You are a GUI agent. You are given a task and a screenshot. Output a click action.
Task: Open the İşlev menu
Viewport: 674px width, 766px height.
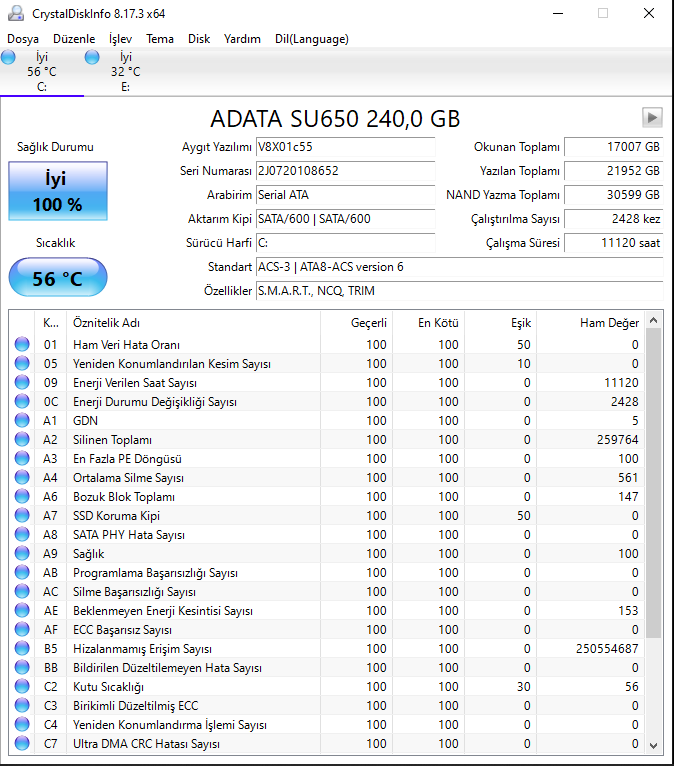[120, 39]
